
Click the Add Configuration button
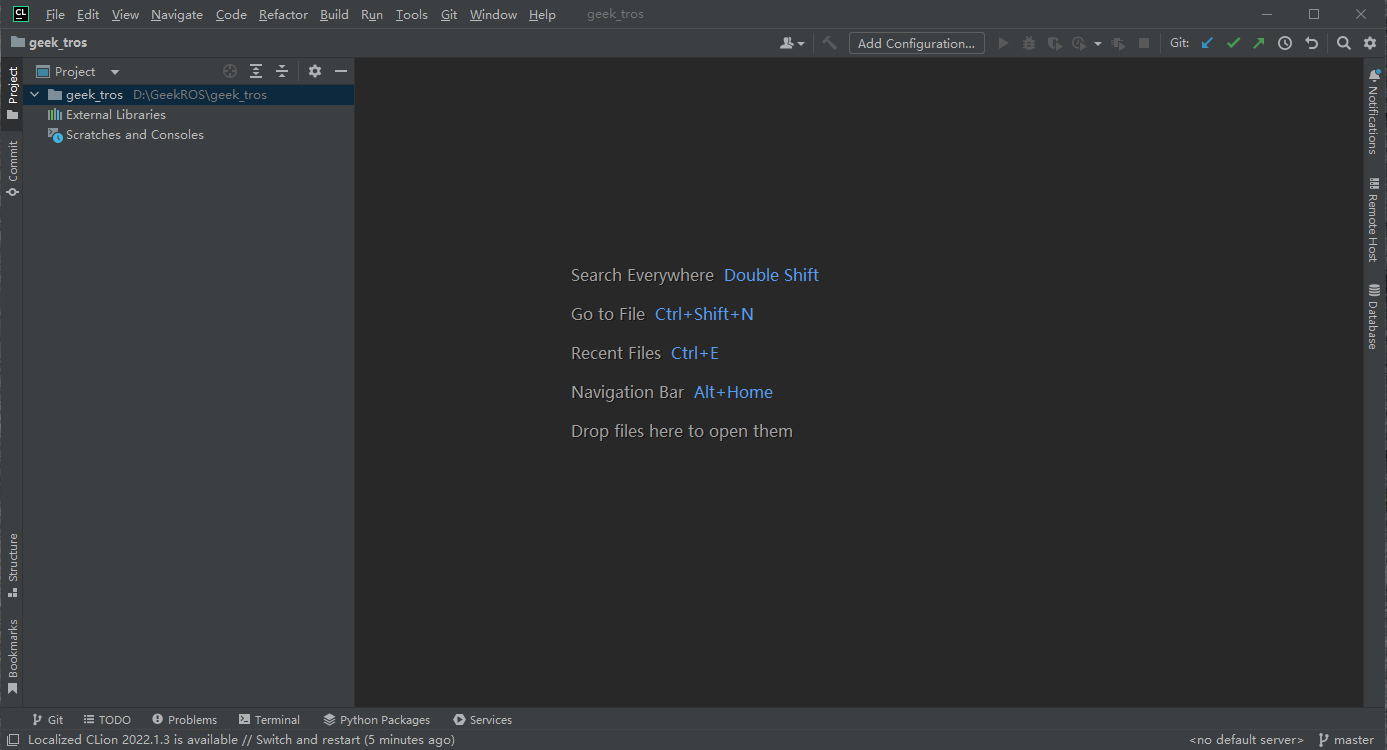[916, 43]
